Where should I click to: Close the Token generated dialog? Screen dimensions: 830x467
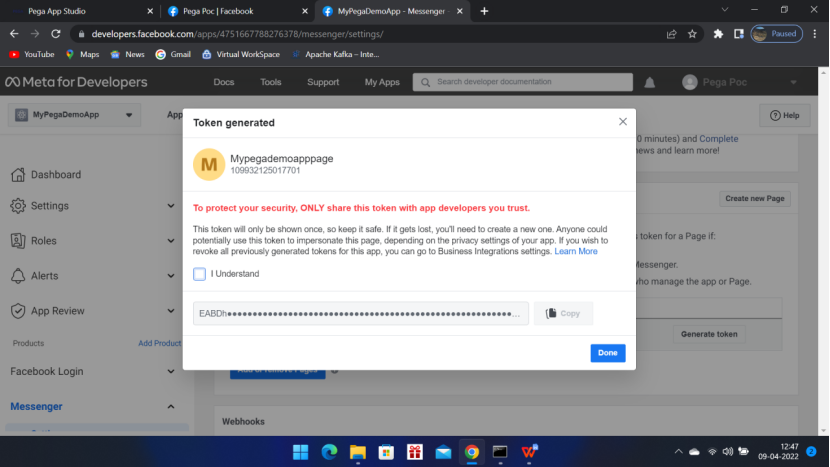[622, 122]
